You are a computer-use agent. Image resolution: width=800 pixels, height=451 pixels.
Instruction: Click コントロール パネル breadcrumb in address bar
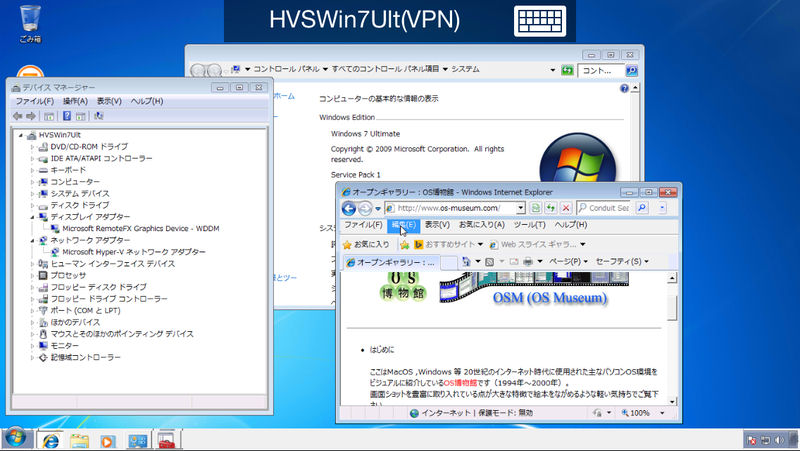[286, 69]
